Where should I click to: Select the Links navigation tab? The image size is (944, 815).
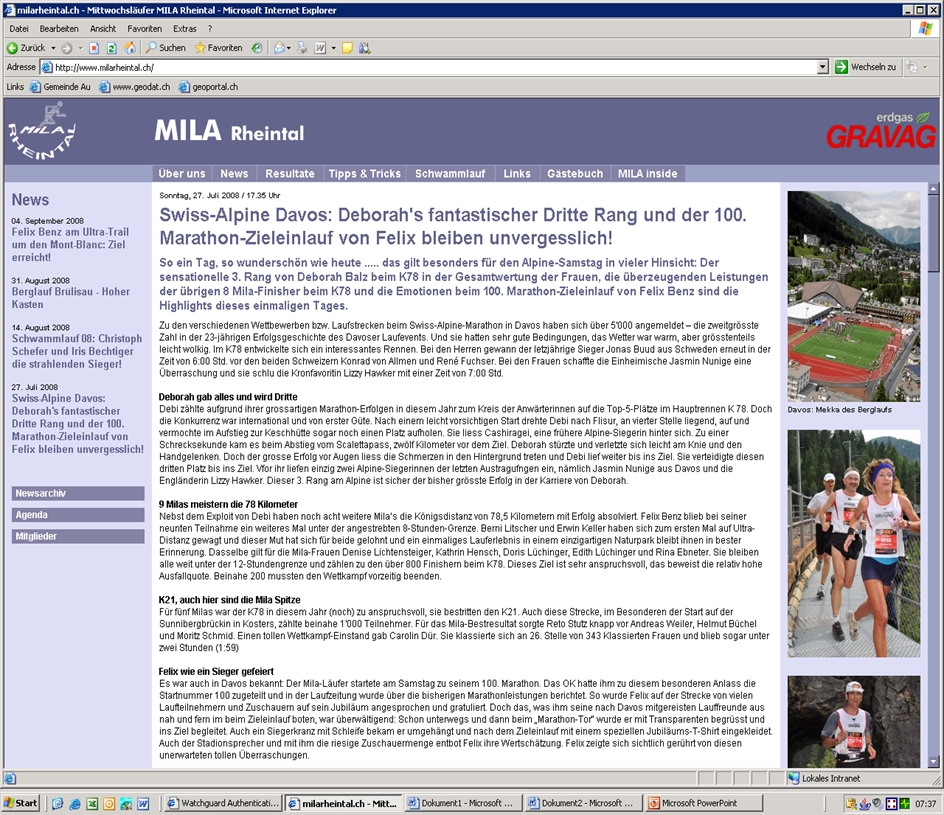[x=517, y=173]
